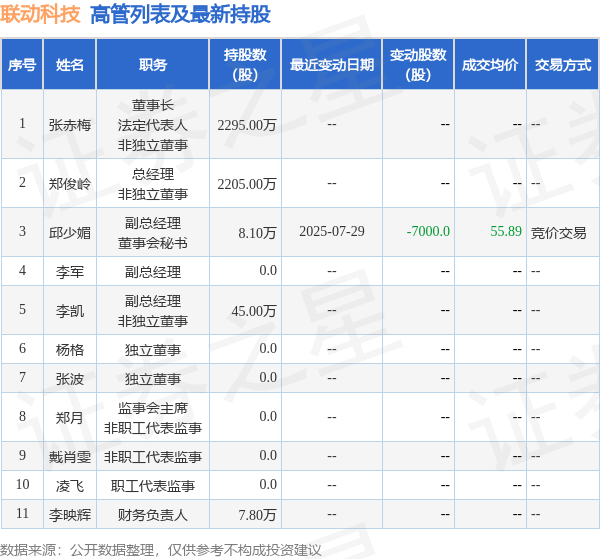This screenshot has height=559, width=600.
Task: Click the 2295.00万 shareholding value
Action: (x=247, y=125)
